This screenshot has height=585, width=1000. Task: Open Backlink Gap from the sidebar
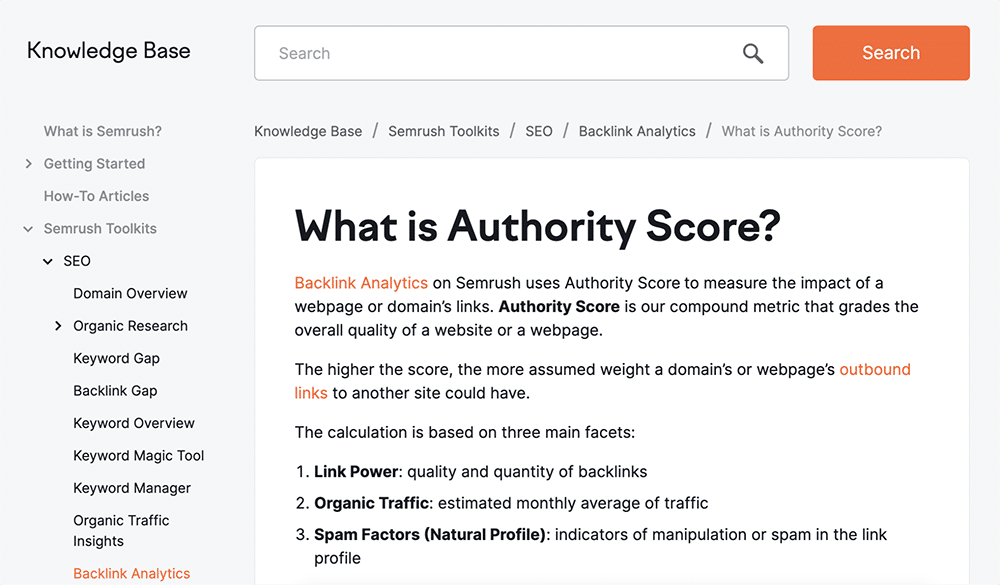click(113, 390)
